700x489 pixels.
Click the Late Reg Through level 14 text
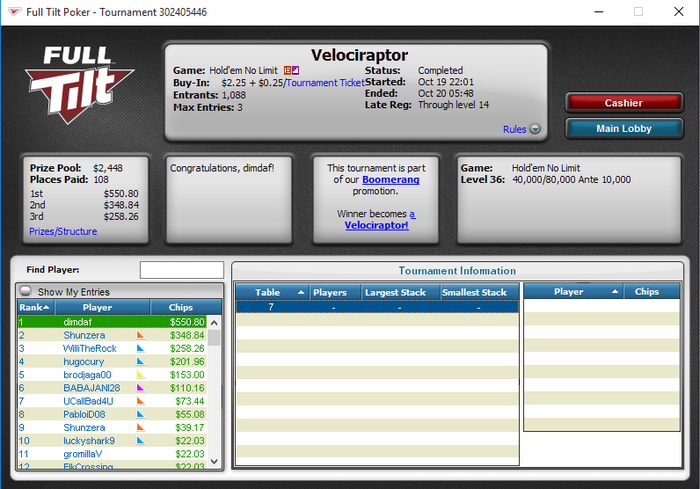(x=427, y=104)
